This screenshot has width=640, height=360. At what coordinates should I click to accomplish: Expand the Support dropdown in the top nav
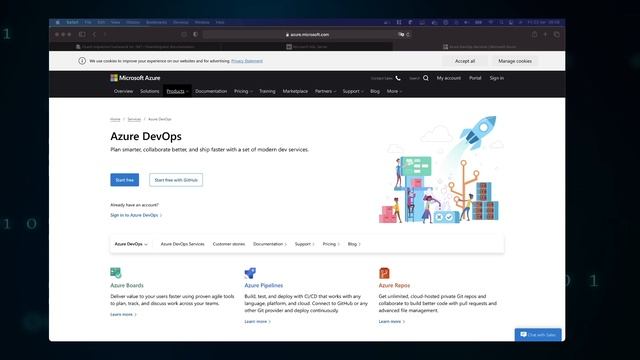(x=353, y=91)
